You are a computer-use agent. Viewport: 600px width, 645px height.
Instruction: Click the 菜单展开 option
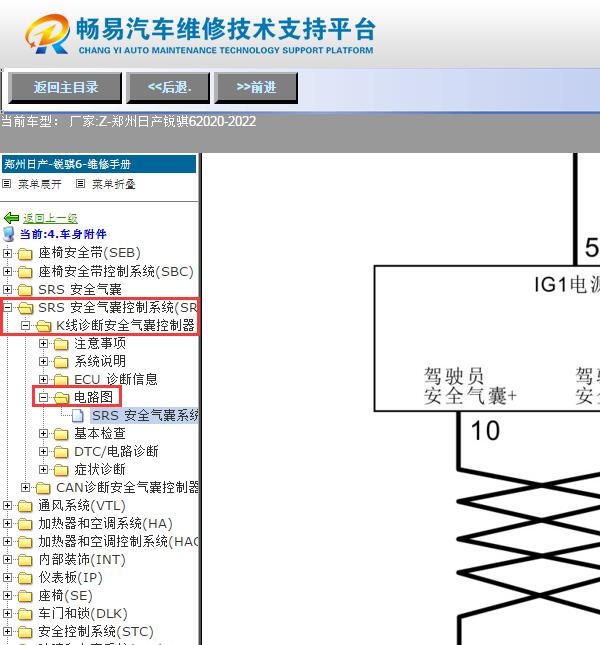[x=39, y=184]
